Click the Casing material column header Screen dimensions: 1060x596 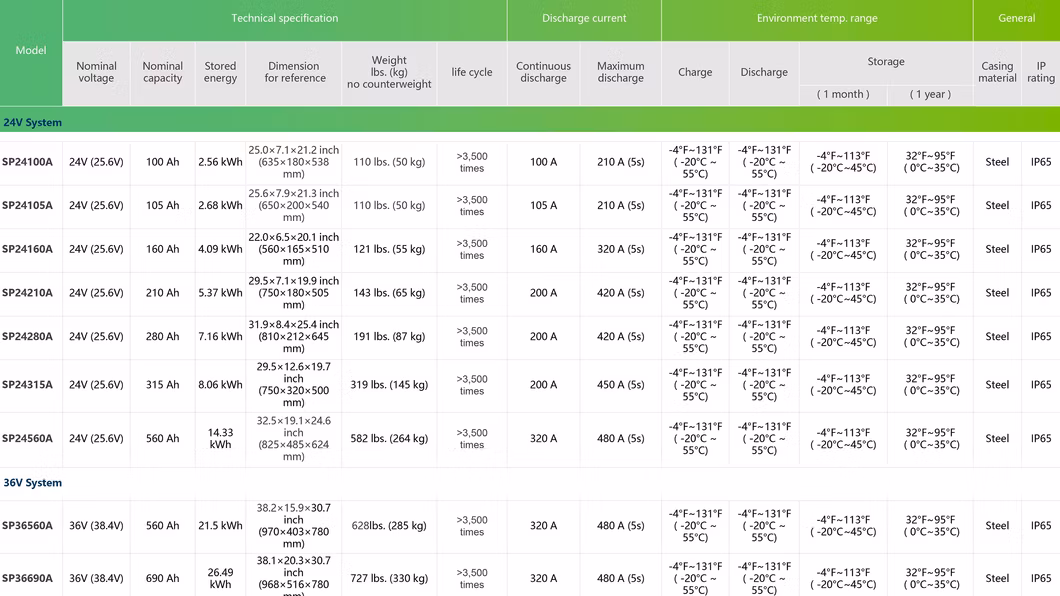[997, 73]
